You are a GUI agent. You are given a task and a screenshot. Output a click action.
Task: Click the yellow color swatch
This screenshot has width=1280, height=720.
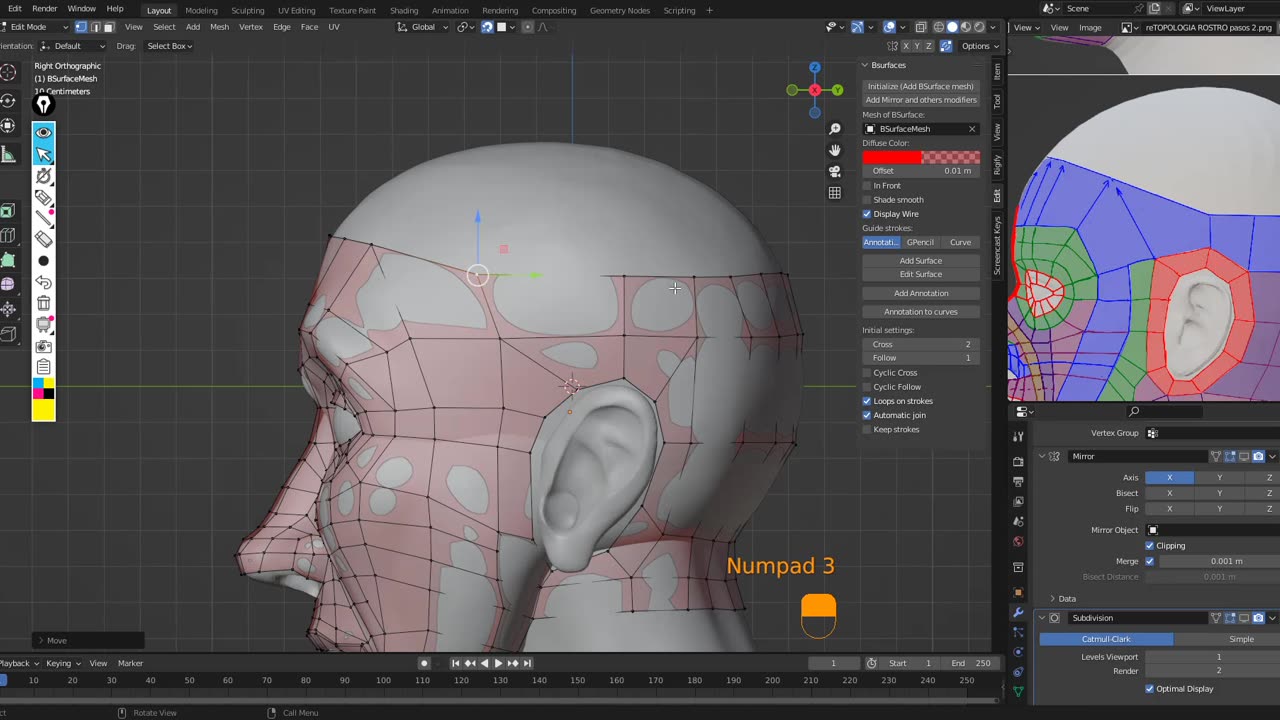pyautogui.click(x=43, y=410)
